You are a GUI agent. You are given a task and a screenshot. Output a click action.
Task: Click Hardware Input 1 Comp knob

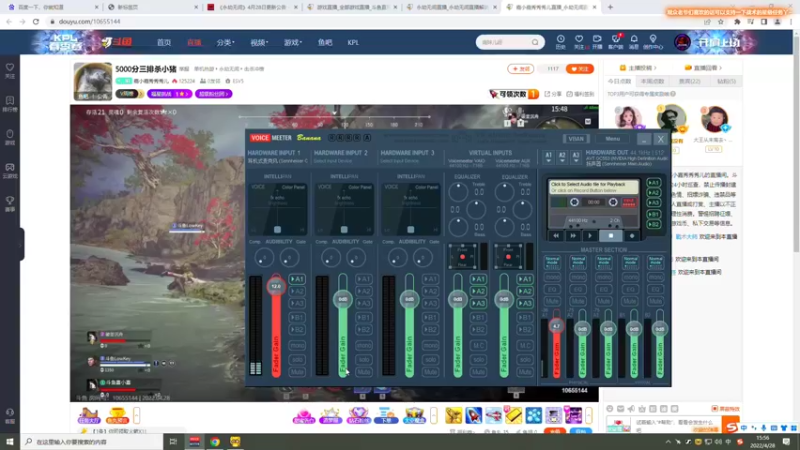pos(264,258)
